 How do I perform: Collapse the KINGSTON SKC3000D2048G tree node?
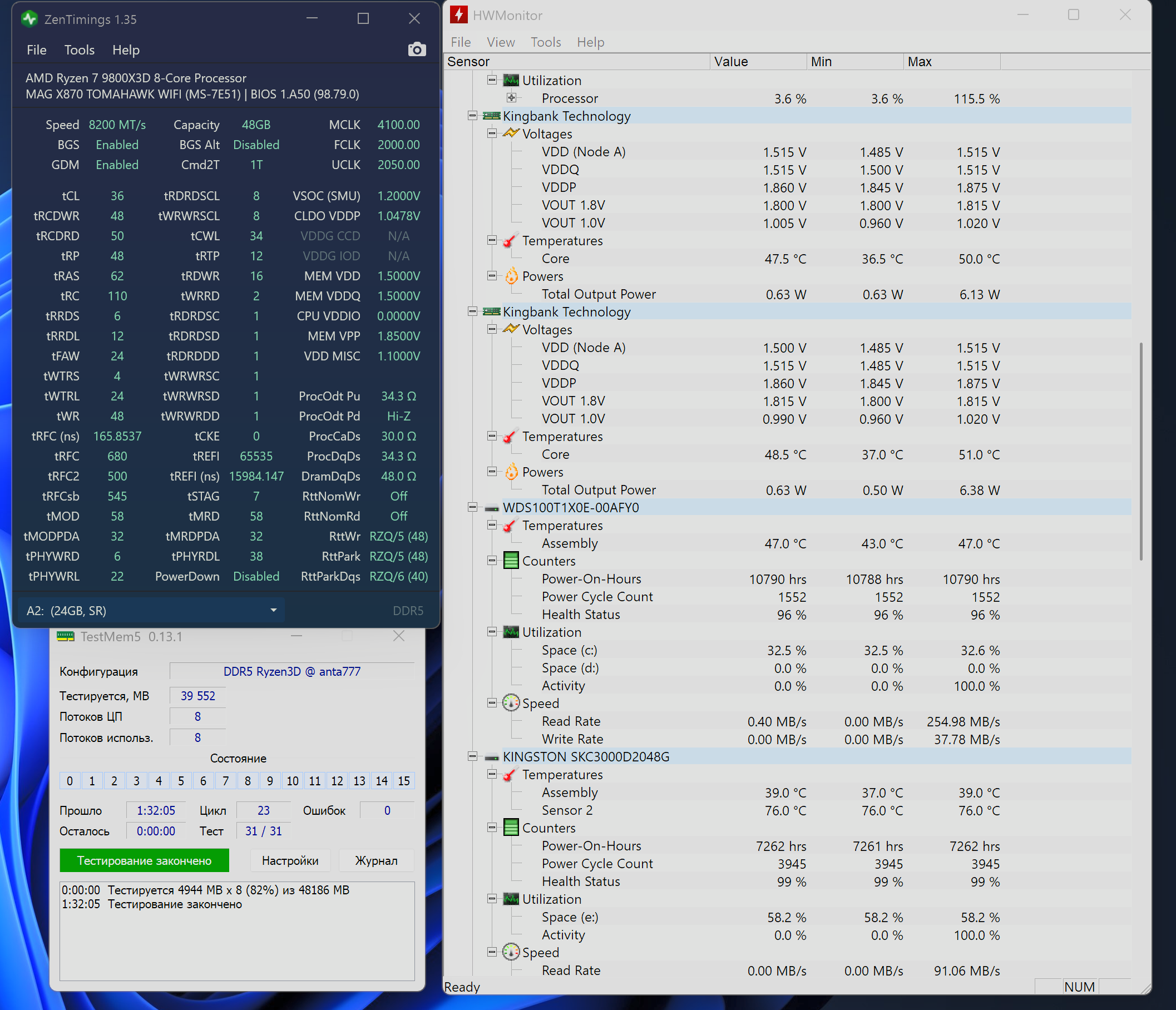[x=472, y=756]
